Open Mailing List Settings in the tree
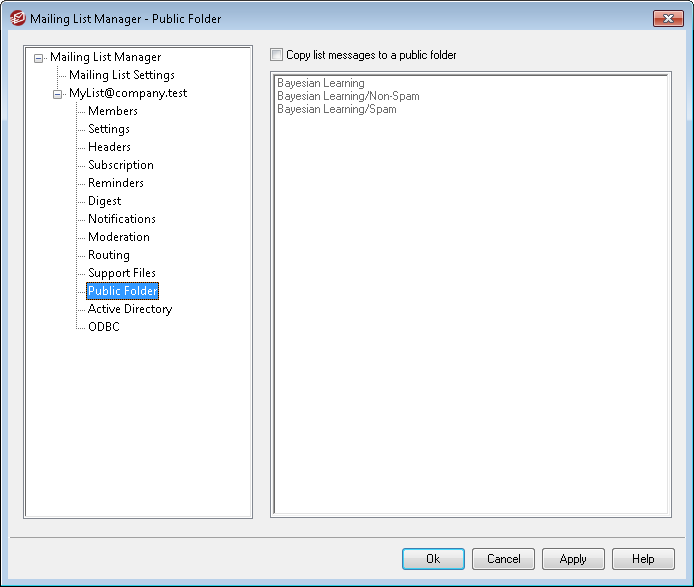The width and height of the screenshot is (694, 587). pyautogui.click(x=121, y=75)
